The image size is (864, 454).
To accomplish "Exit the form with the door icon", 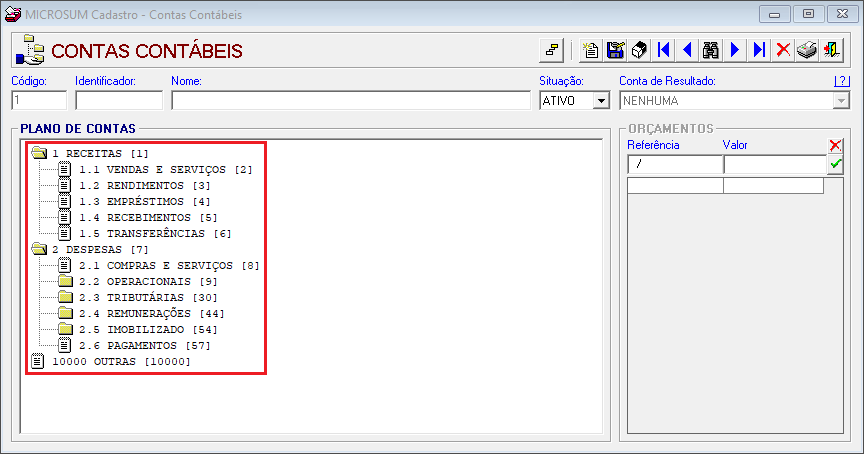I will (x=831, y=50).
